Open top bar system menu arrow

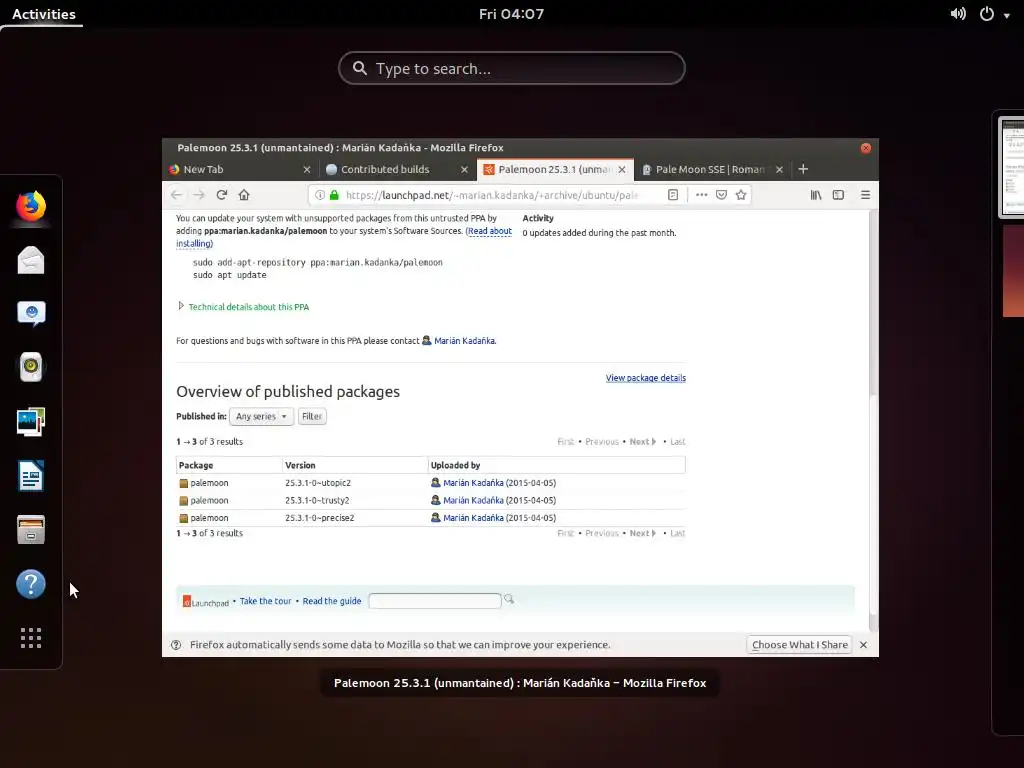1006,16
